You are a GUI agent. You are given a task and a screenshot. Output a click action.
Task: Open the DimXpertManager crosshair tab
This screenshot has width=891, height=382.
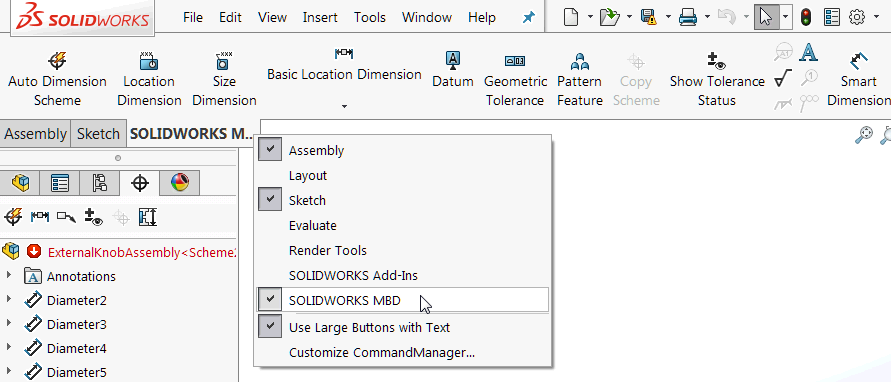pos(140,183)
